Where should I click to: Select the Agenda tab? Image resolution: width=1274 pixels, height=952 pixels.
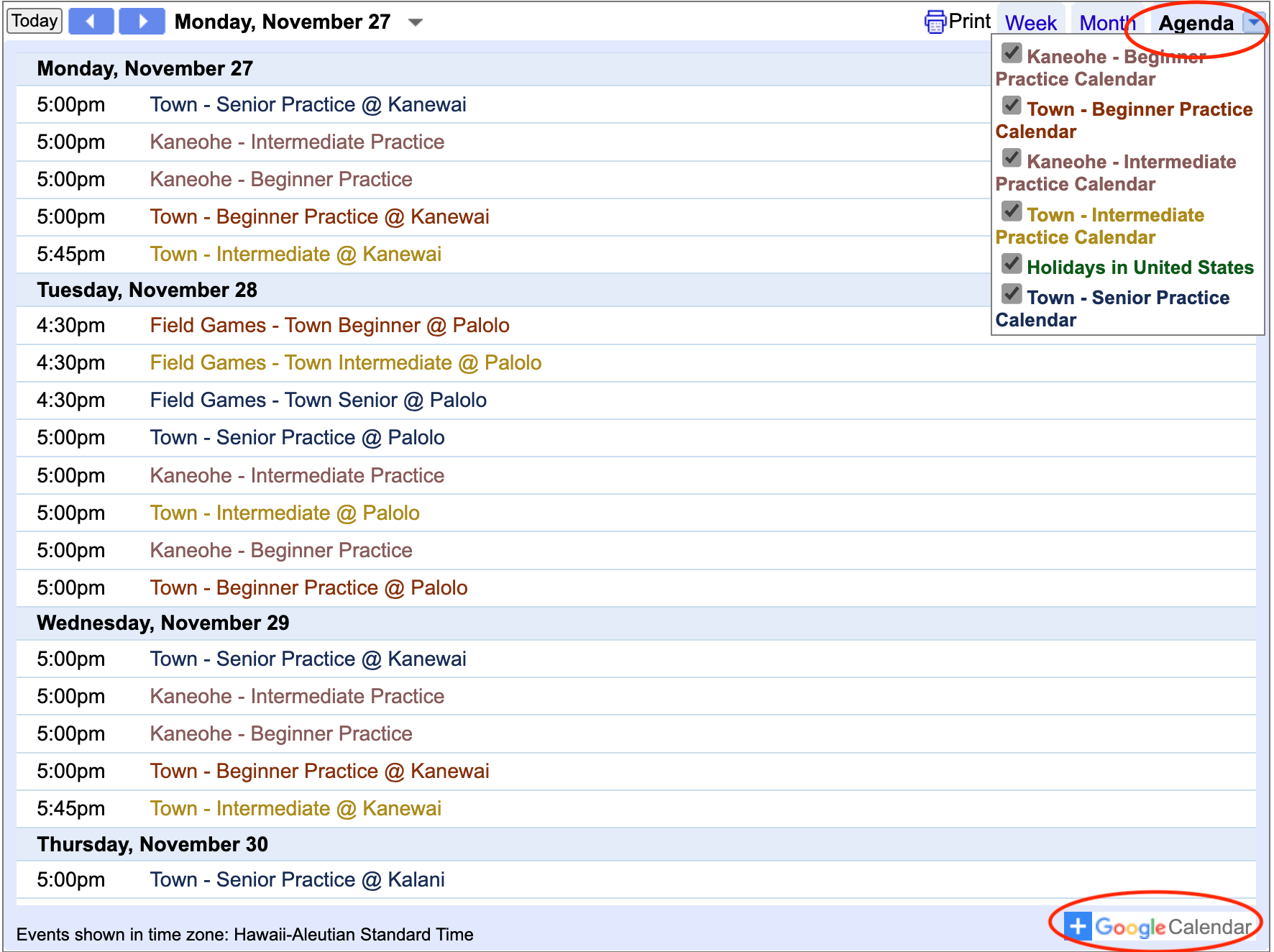(x=1195, y=23)
